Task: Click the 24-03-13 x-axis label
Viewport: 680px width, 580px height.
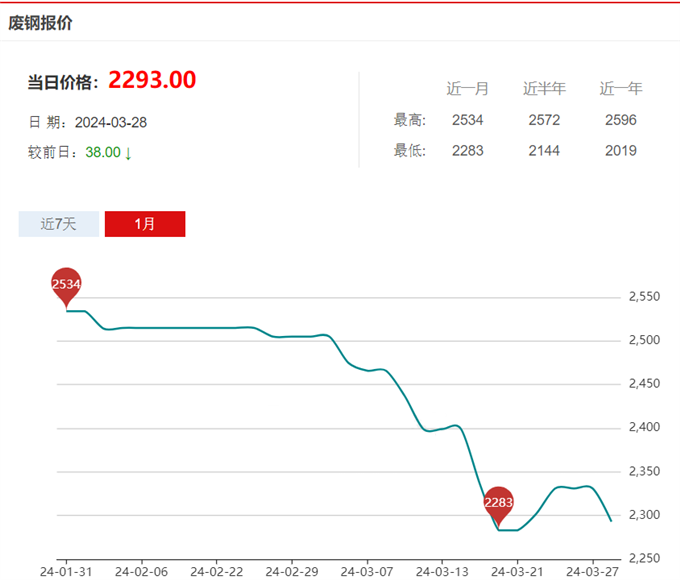Action: (x=442, y=572)
